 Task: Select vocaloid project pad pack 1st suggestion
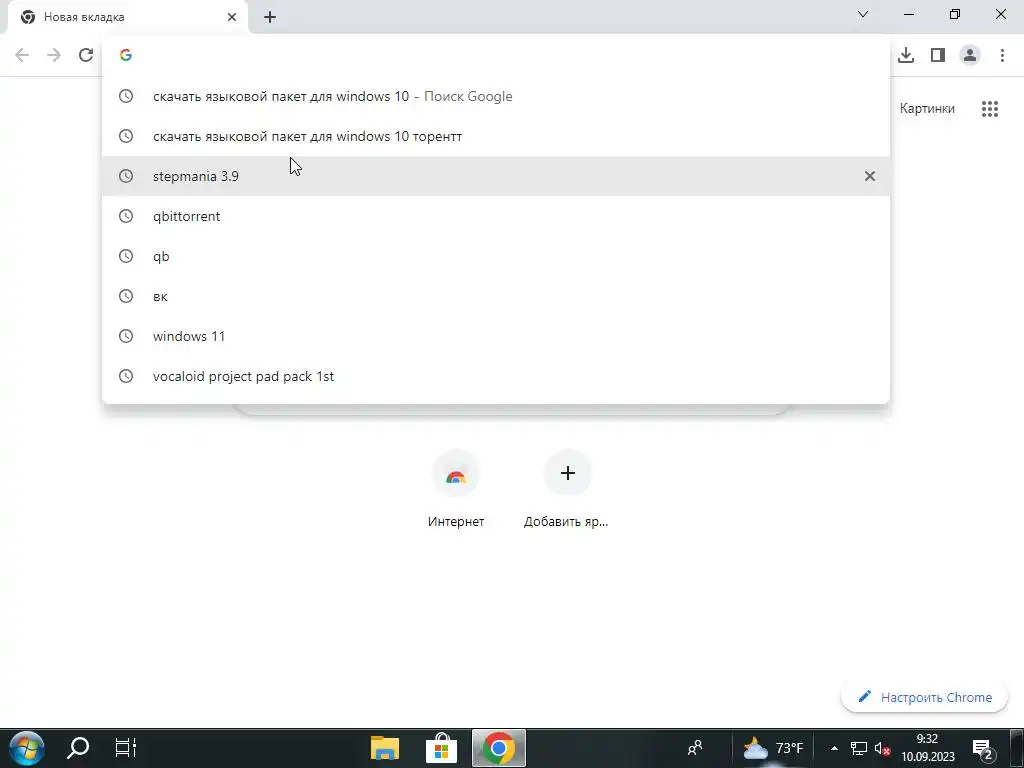(x=496, y=376)
